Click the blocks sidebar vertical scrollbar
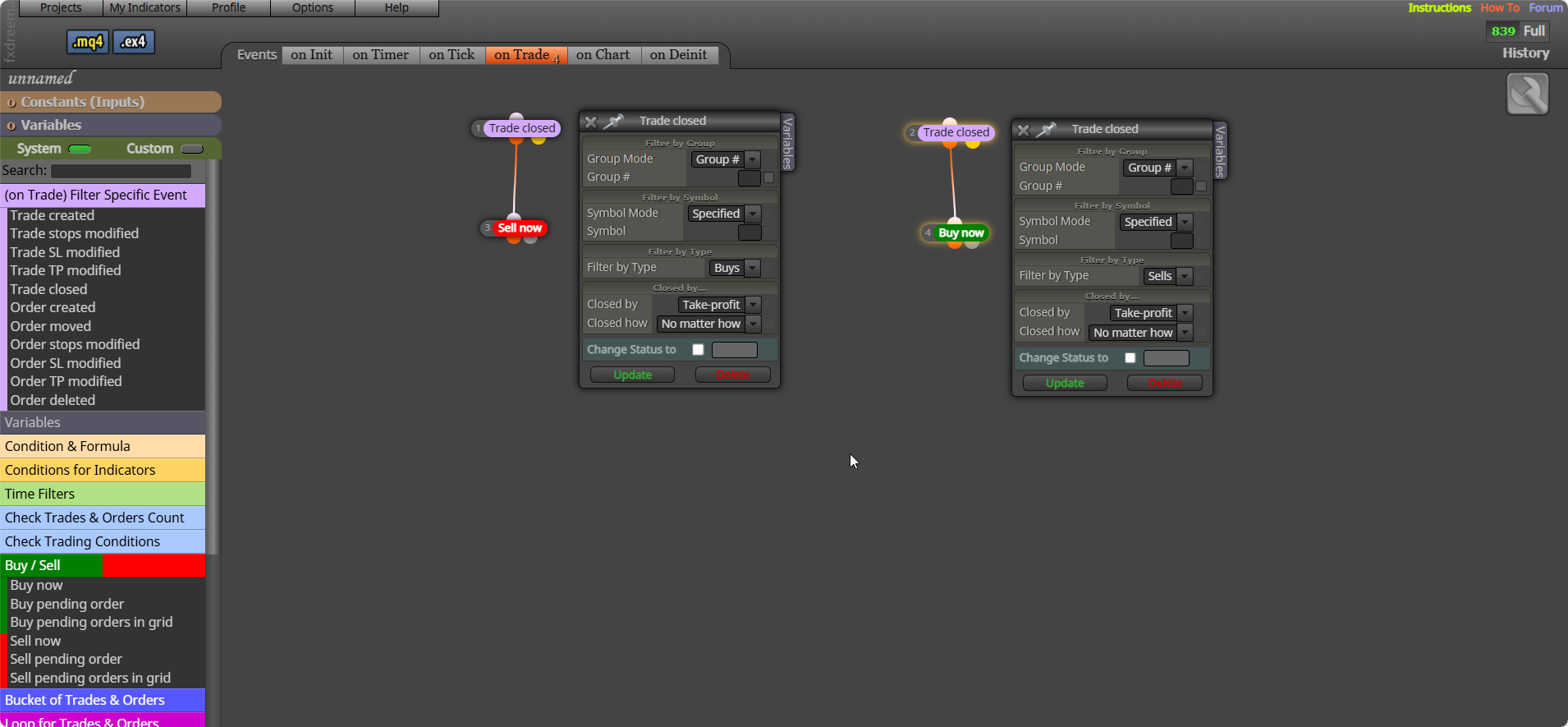Viewport: 1568px width, 727px height. (x=213, y=357)
